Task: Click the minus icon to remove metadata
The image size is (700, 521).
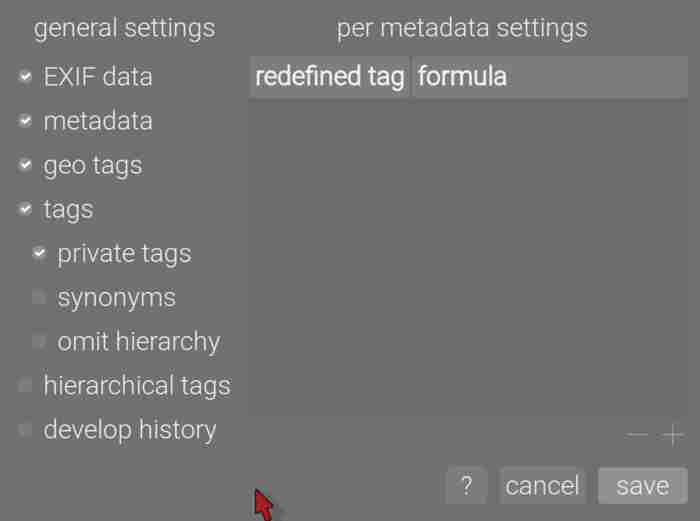Action: tap(638, 435)
